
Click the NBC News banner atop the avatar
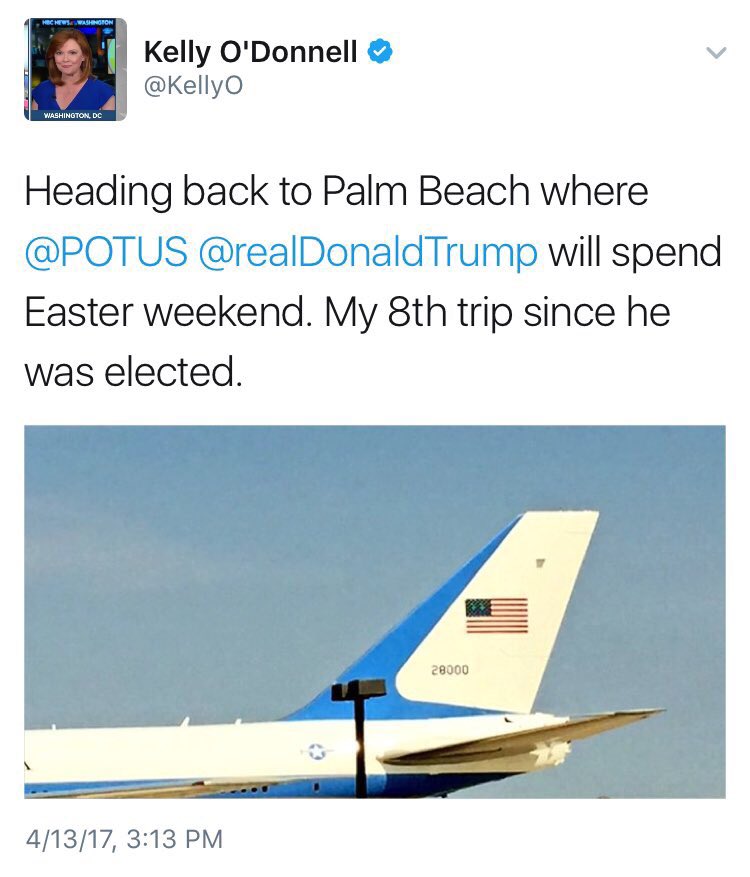pyautogui.click(x=77, y=22)
